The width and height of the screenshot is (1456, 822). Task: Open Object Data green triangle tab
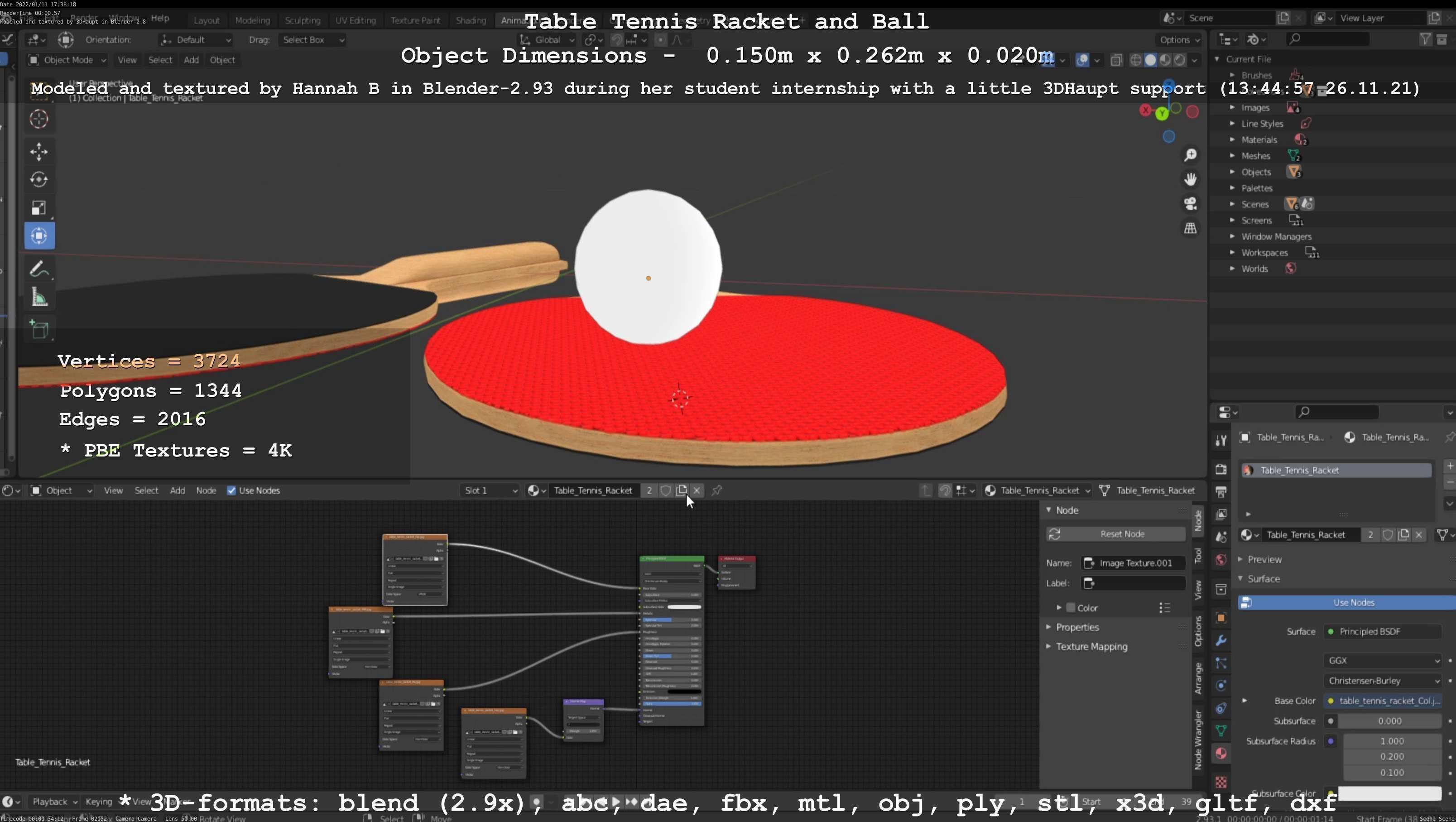click(x=1221, y=731)
